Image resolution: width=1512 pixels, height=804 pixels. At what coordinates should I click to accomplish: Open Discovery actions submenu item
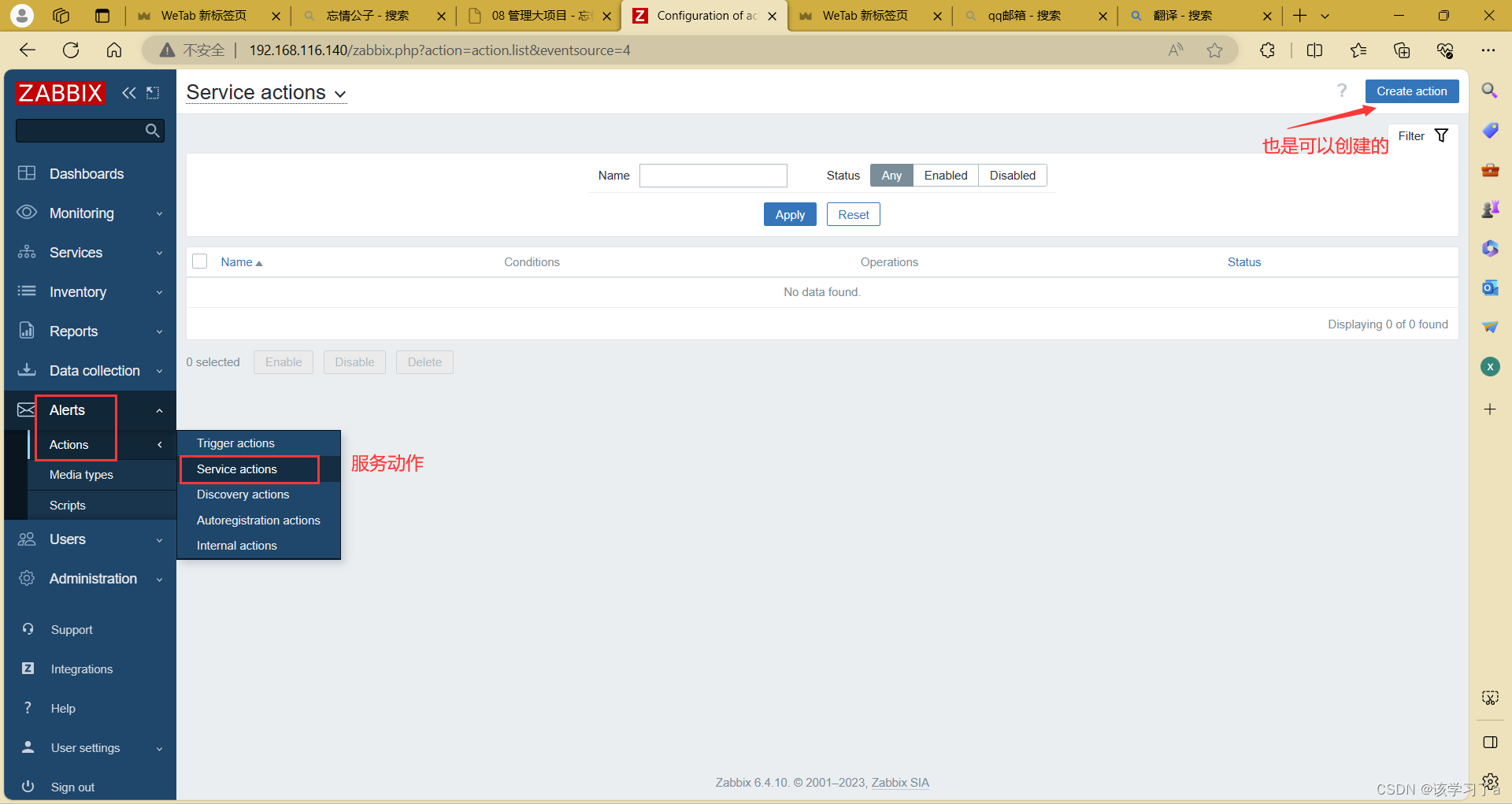[258, 495]
